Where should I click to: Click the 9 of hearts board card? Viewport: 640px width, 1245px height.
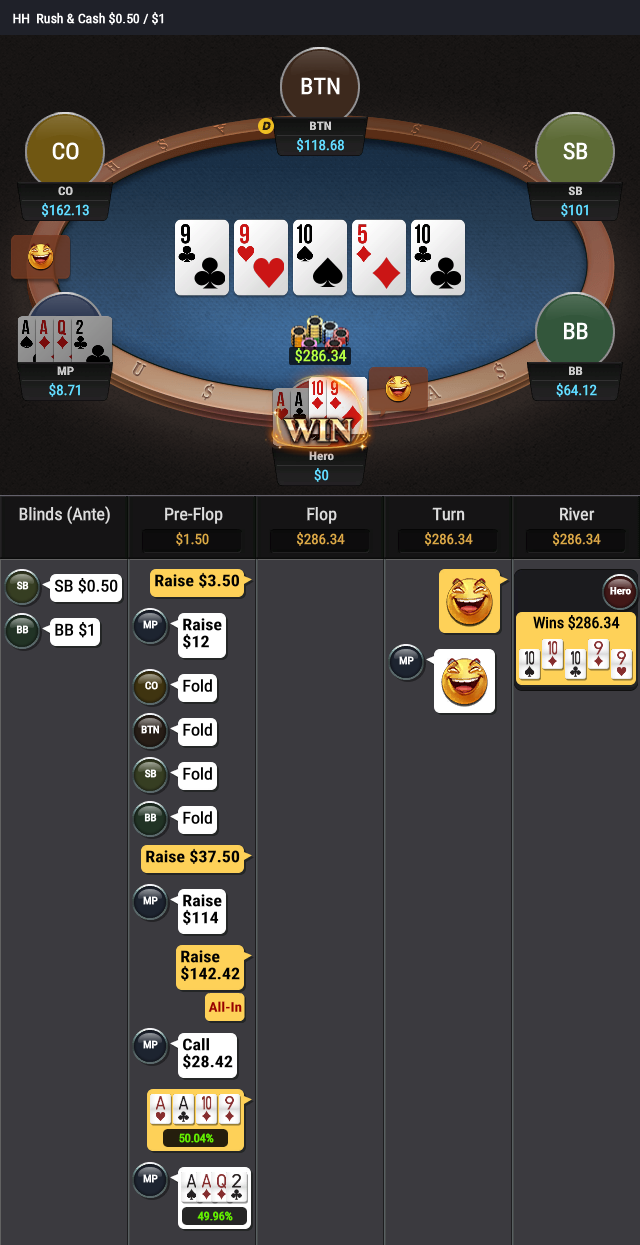click(261, 258)
